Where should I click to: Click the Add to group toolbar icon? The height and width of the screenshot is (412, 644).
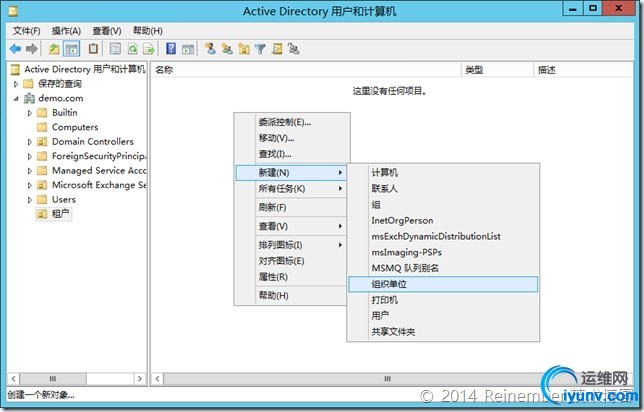tap(293, 49)
